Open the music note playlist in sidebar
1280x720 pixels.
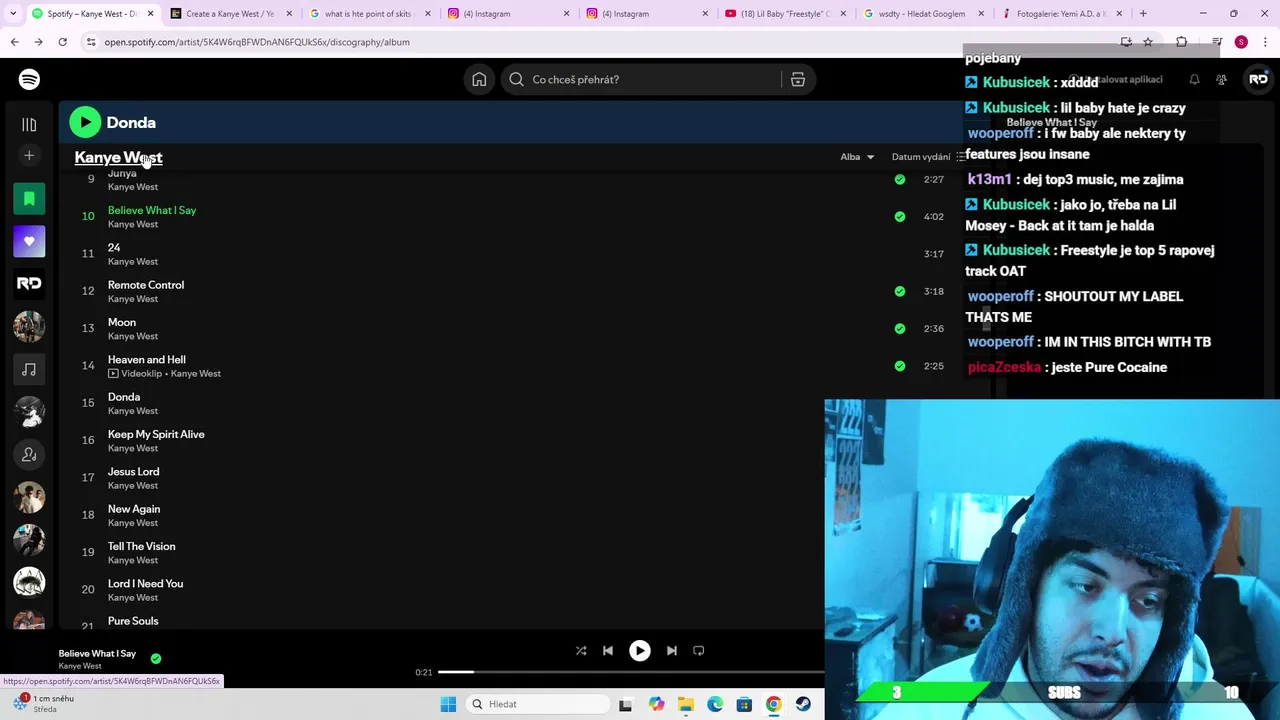coord(29,369)
